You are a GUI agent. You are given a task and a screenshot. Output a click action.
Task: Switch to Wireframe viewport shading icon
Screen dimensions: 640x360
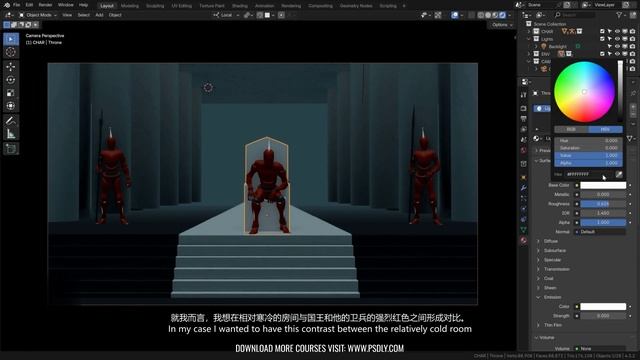click(x=481, y=15)
